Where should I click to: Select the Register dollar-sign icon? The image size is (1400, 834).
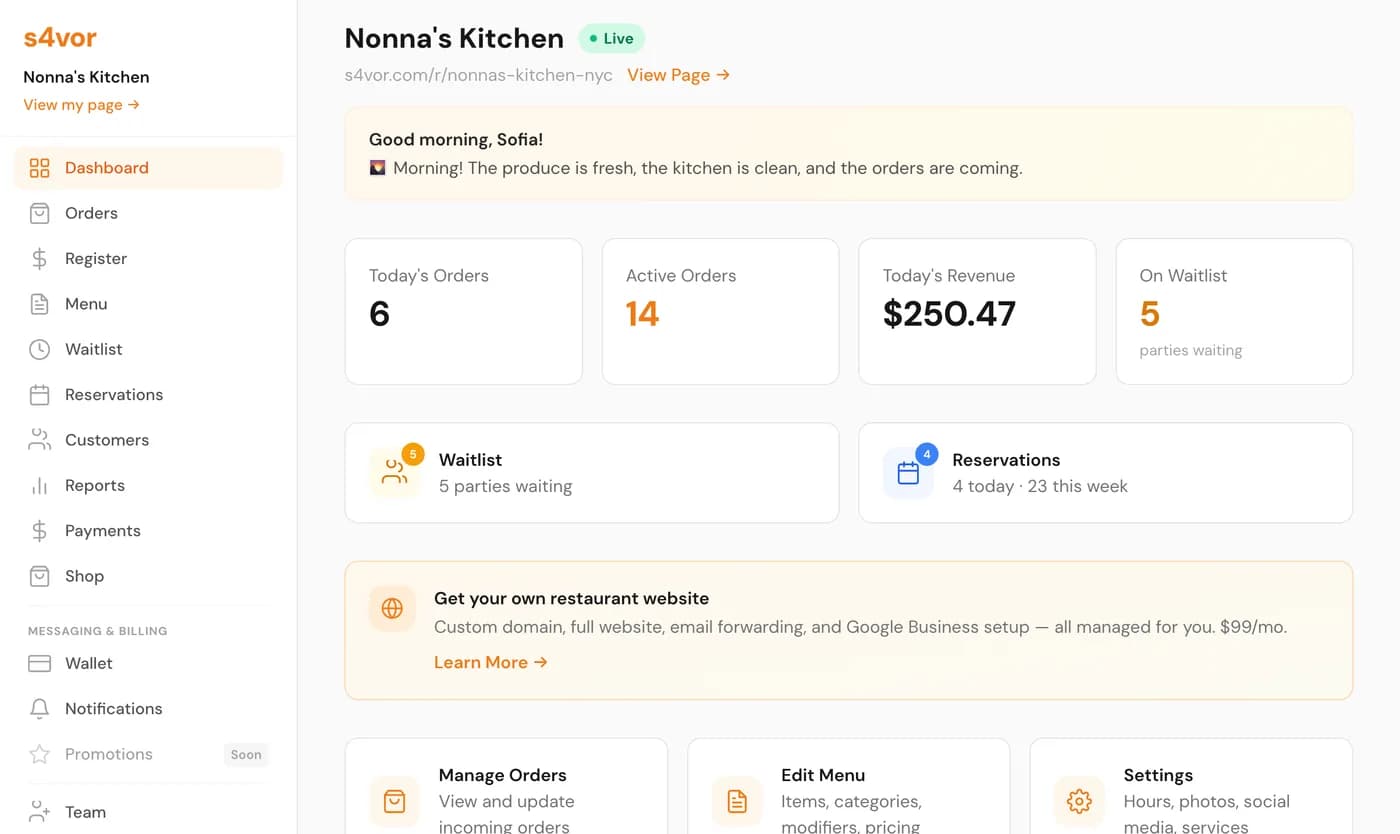pyautogui.click(x=40, y=258)
